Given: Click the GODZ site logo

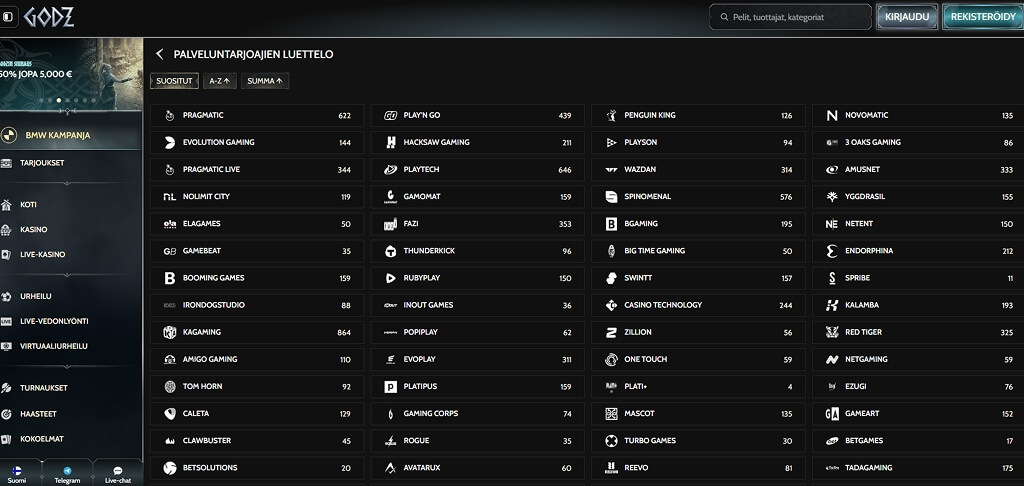Looking at the screenshot, I should click(49, 17).
